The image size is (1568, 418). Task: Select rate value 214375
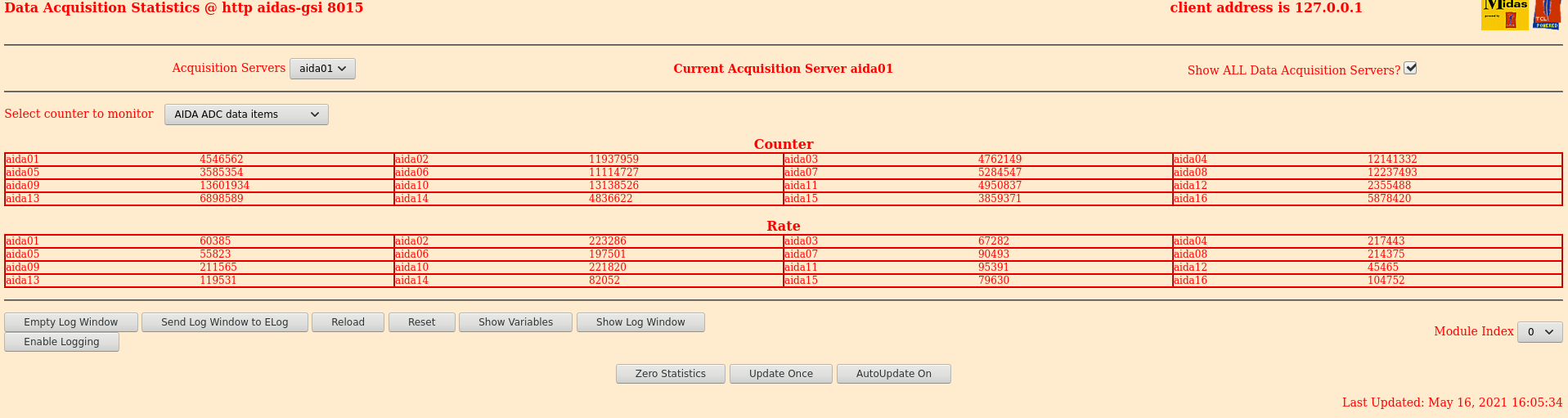pos(1386,254)
